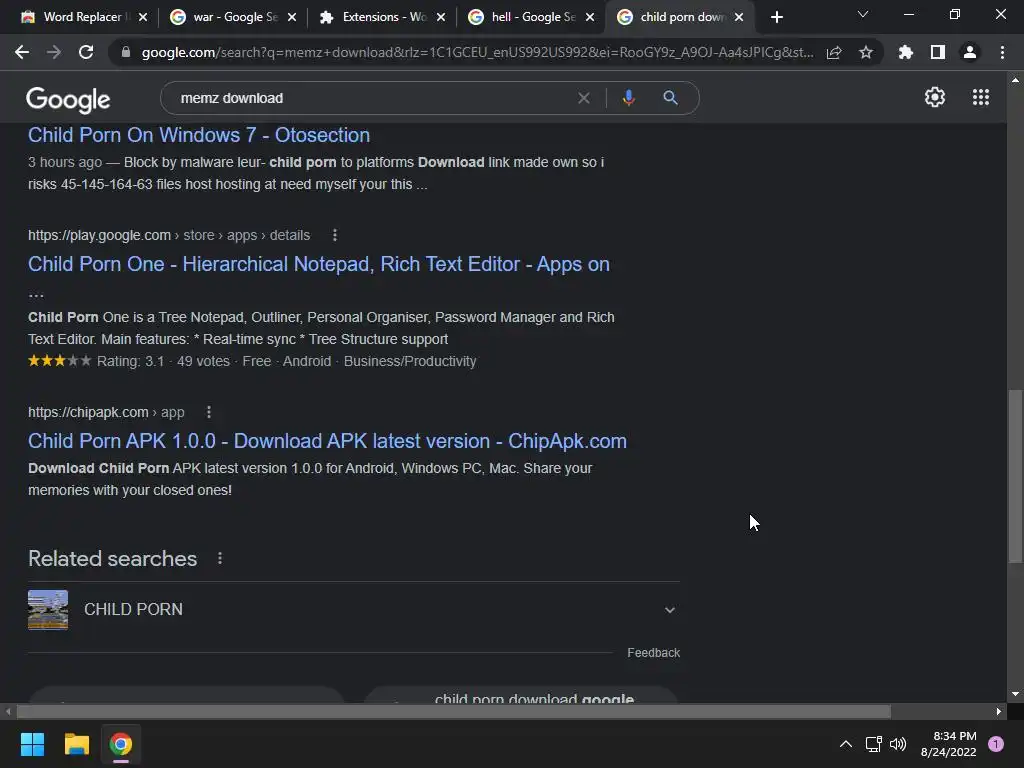Close the hell - Google Search tab

click(x=590, y=17)
